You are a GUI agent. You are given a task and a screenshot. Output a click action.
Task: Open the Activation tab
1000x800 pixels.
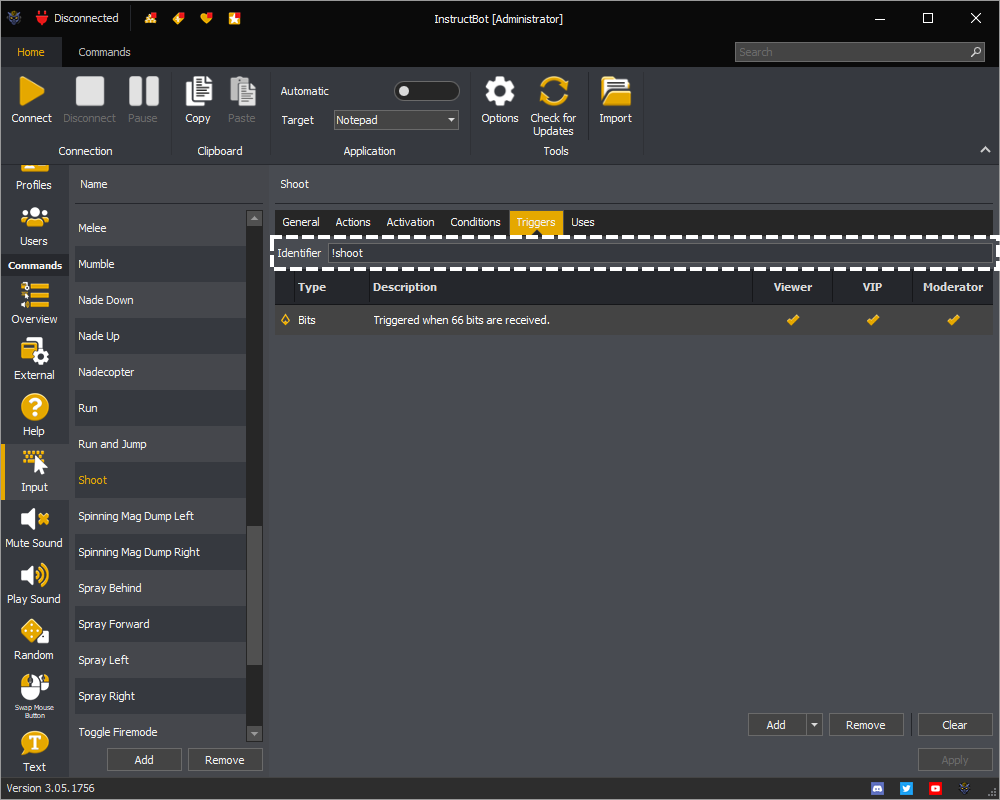(410, 222)
